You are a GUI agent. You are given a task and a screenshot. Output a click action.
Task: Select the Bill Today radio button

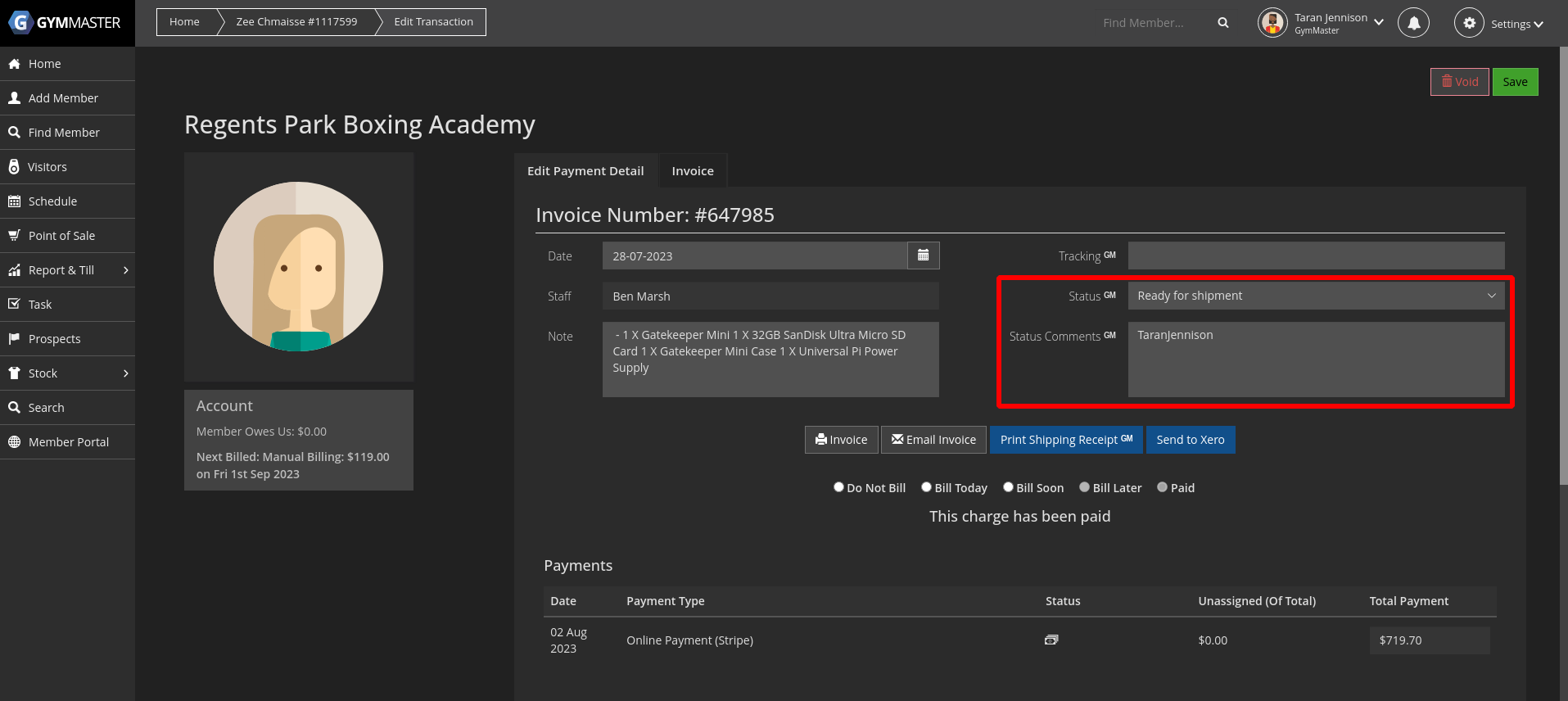[x=926, y=487]
